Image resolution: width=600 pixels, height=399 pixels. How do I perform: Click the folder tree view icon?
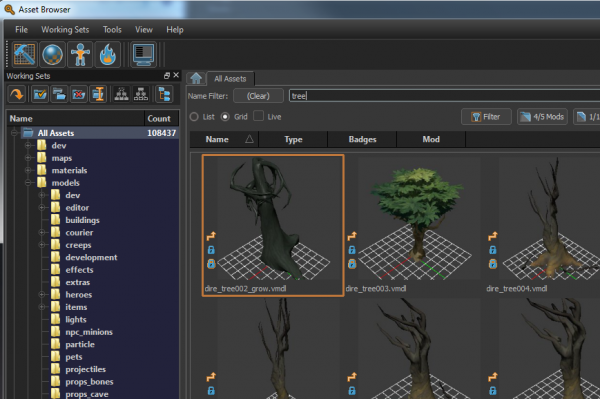(165, 94)
